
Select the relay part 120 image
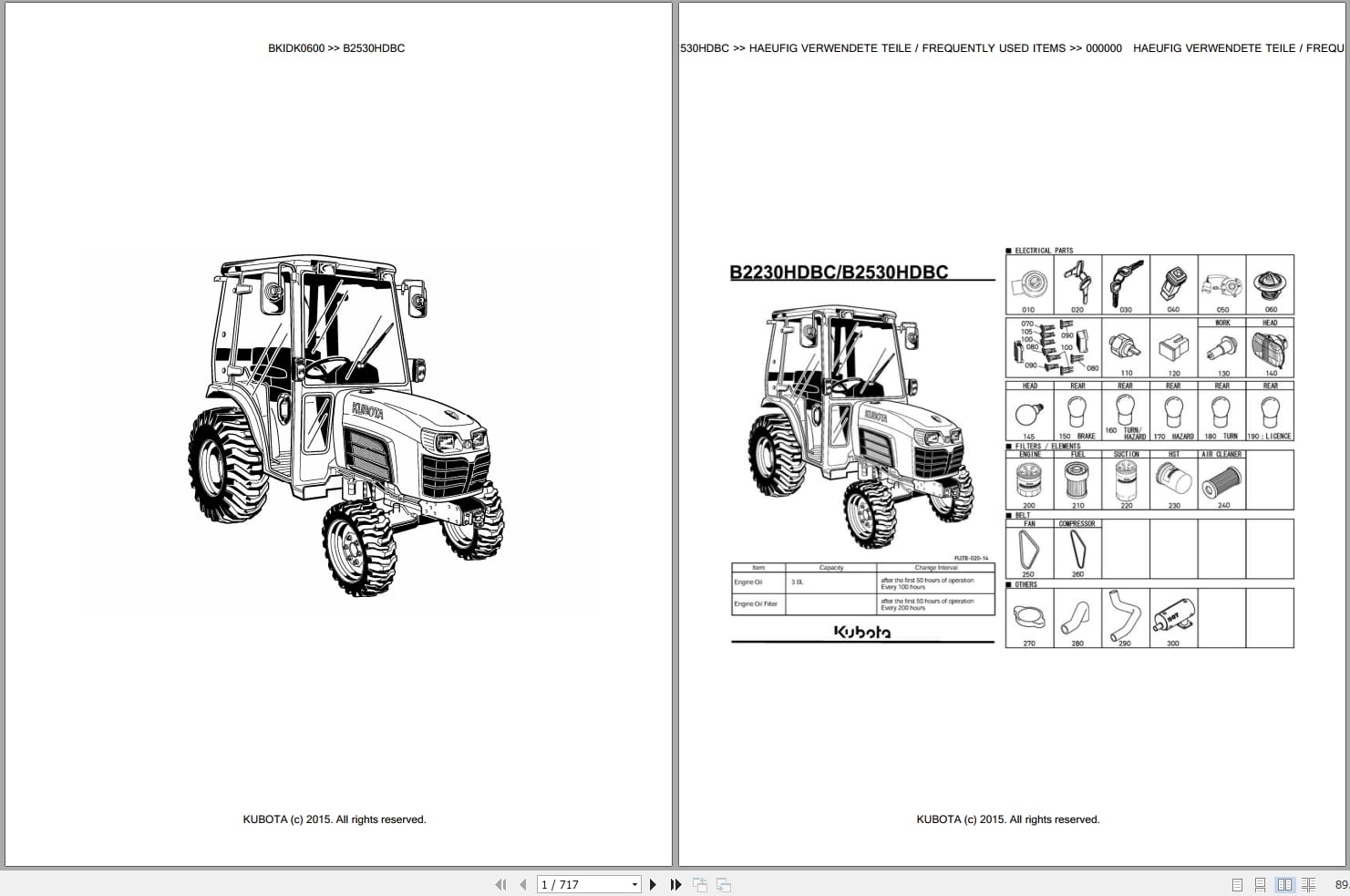point(1173,347)
